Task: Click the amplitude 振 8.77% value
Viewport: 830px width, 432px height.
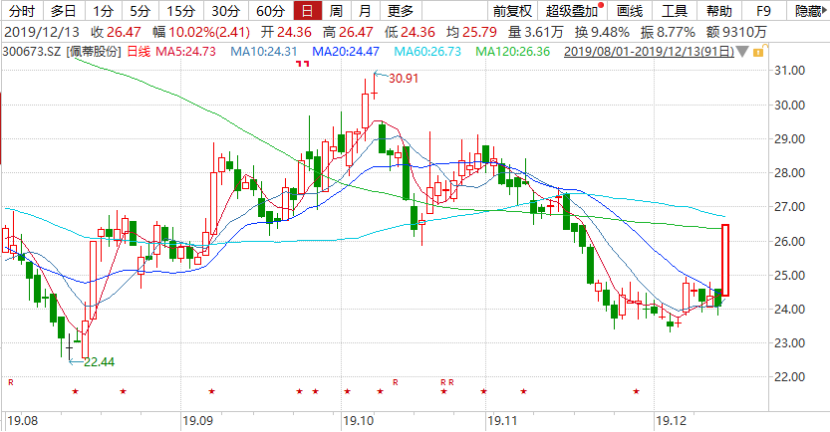Action: point(667,32)
